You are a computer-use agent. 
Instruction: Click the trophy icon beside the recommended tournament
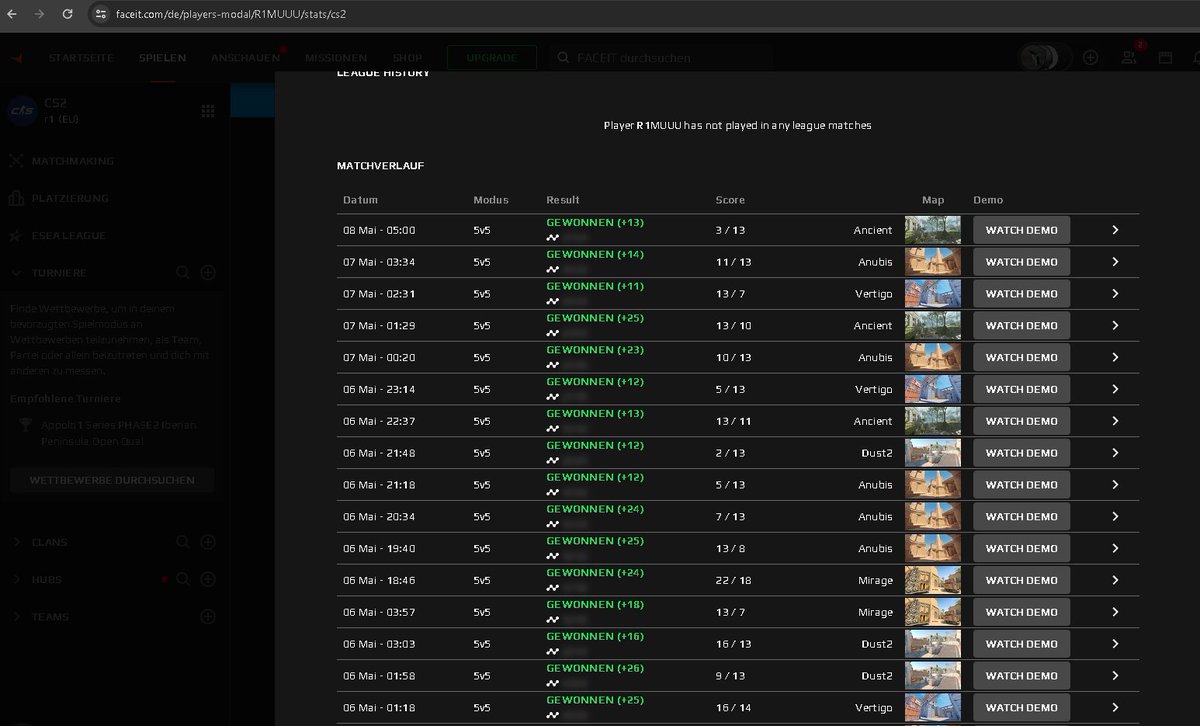click(25, 425)
